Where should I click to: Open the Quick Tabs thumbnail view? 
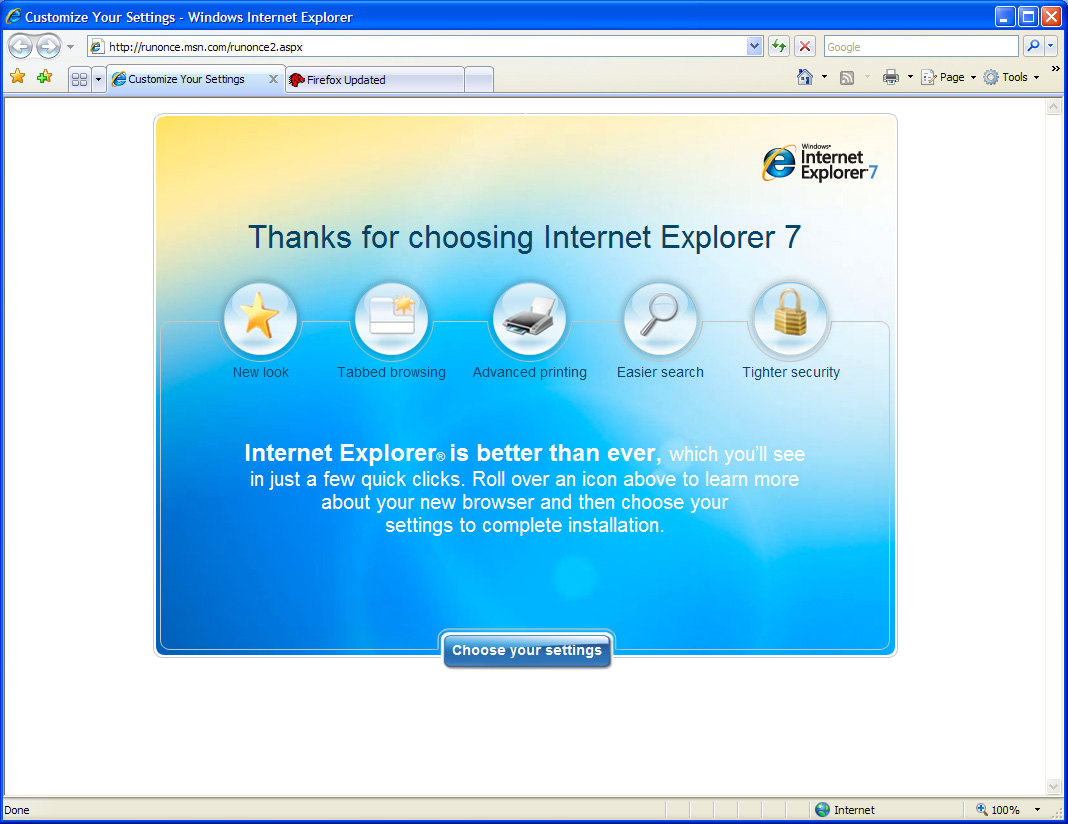pos(80,79)
